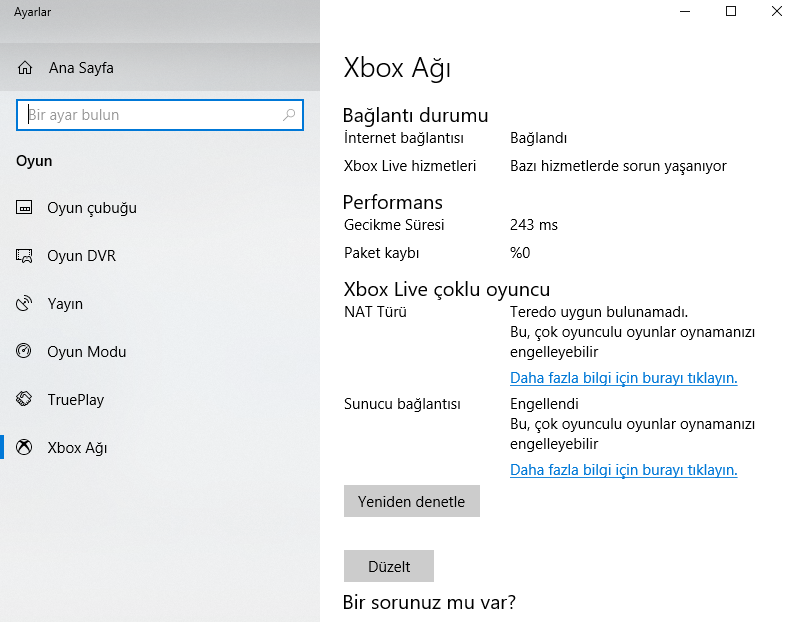Click the 'Xbox Live hizmetleri' label
The height and width of the screenshot is (622, 797).
410,166
